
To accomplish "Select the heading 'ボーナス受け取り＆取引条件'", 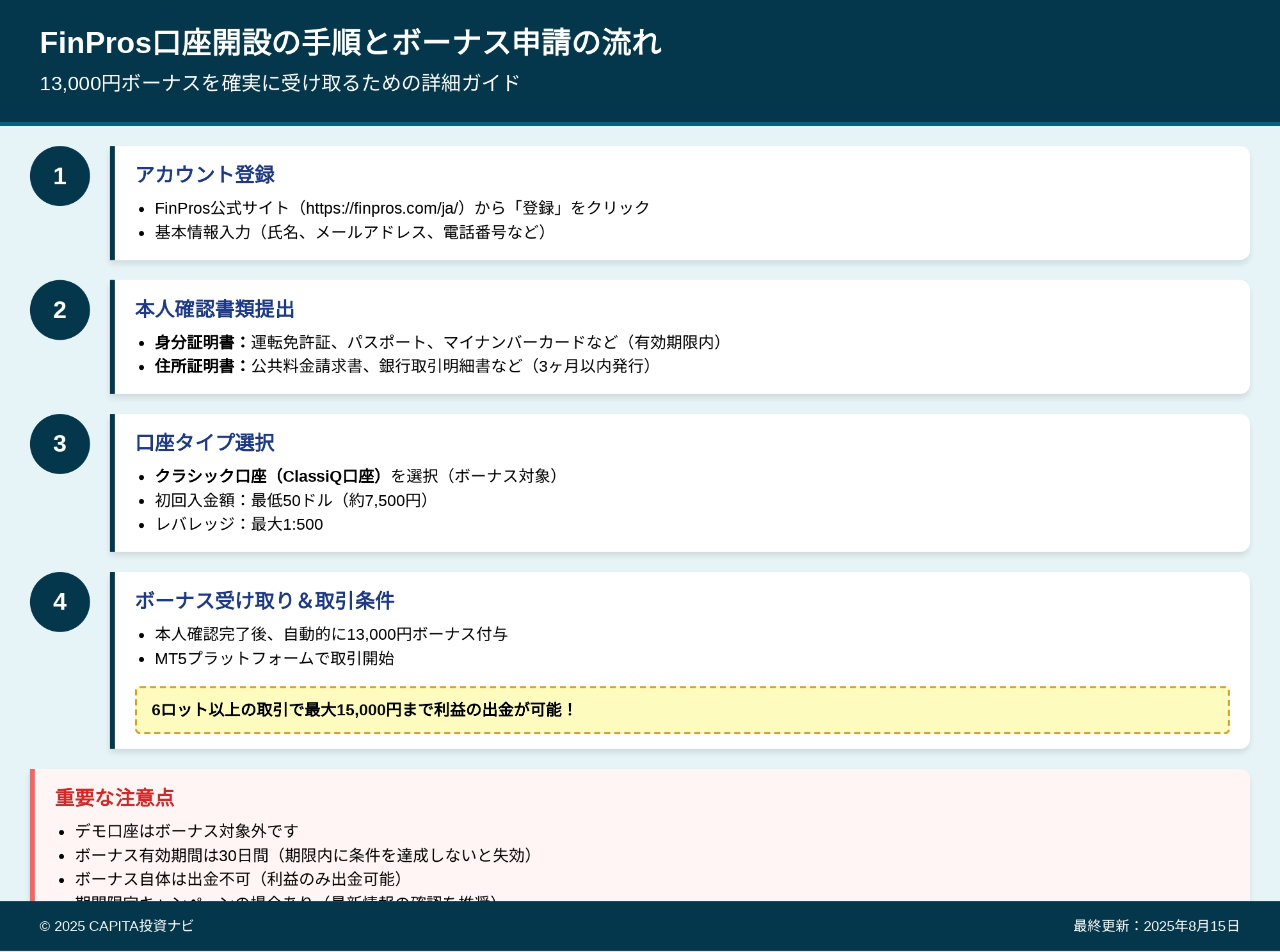I will point(265,601).
